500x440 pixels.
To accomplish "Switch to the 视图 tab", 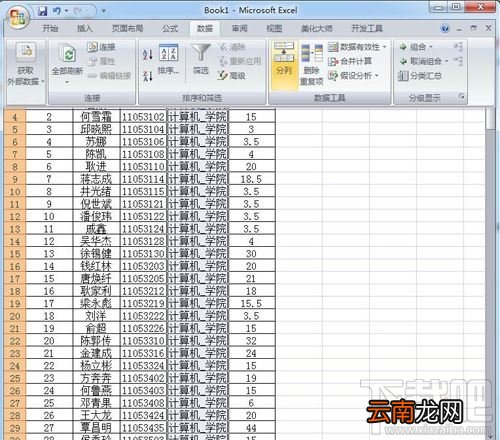I will coord(274,29).
